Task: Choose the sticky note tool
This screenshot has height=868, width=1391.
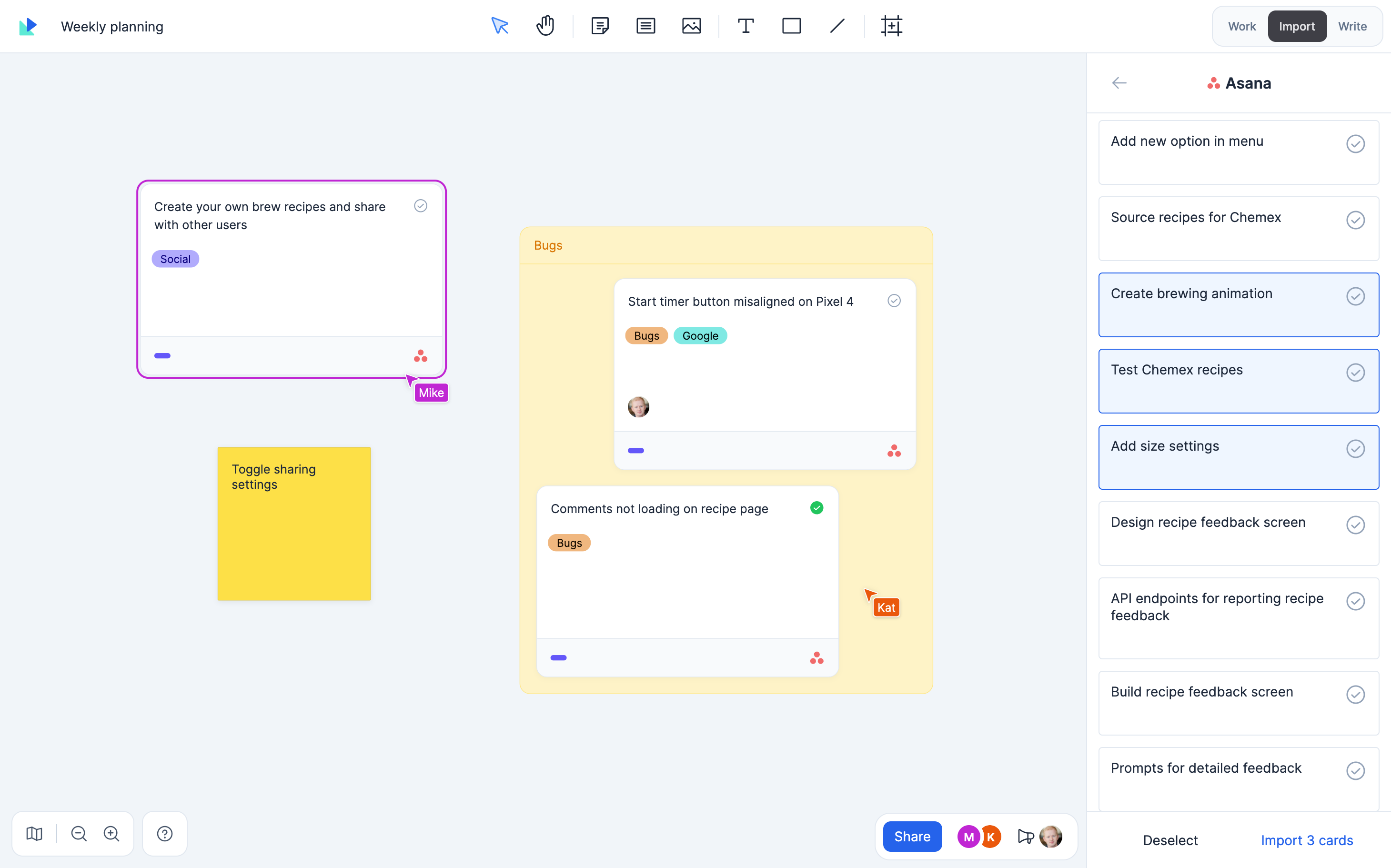Action: click(x=600, y=26)
